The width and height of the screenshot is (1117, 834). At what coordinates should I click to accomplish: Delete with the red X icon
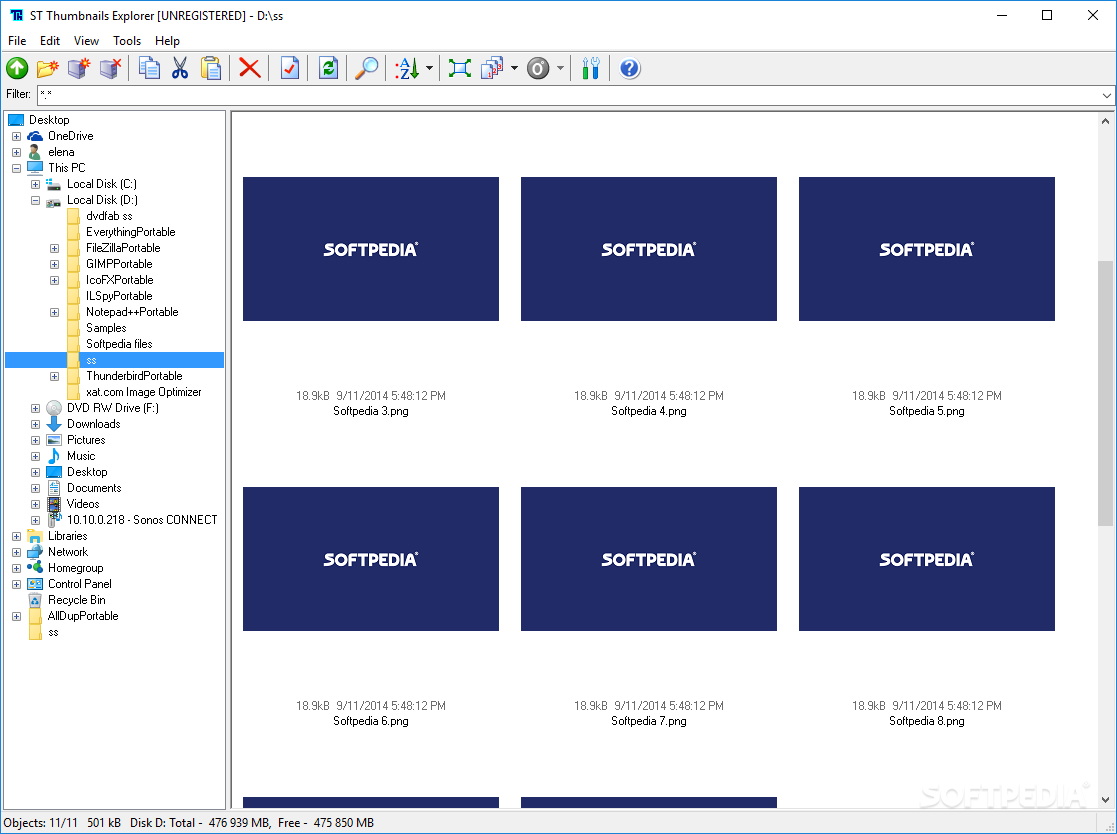249,68
